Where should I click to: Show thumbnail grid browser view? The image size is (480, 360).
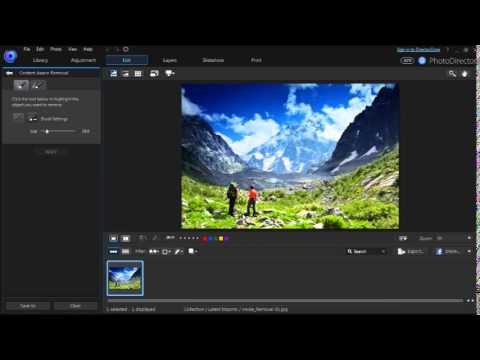coord(126,252)
